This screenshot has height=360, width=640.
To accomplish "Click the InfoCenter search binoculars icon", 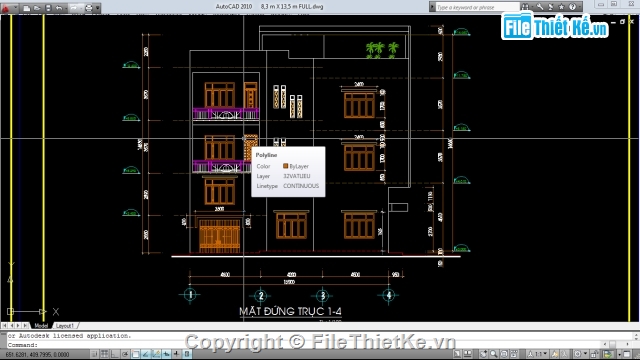I will tap(525, 7).
